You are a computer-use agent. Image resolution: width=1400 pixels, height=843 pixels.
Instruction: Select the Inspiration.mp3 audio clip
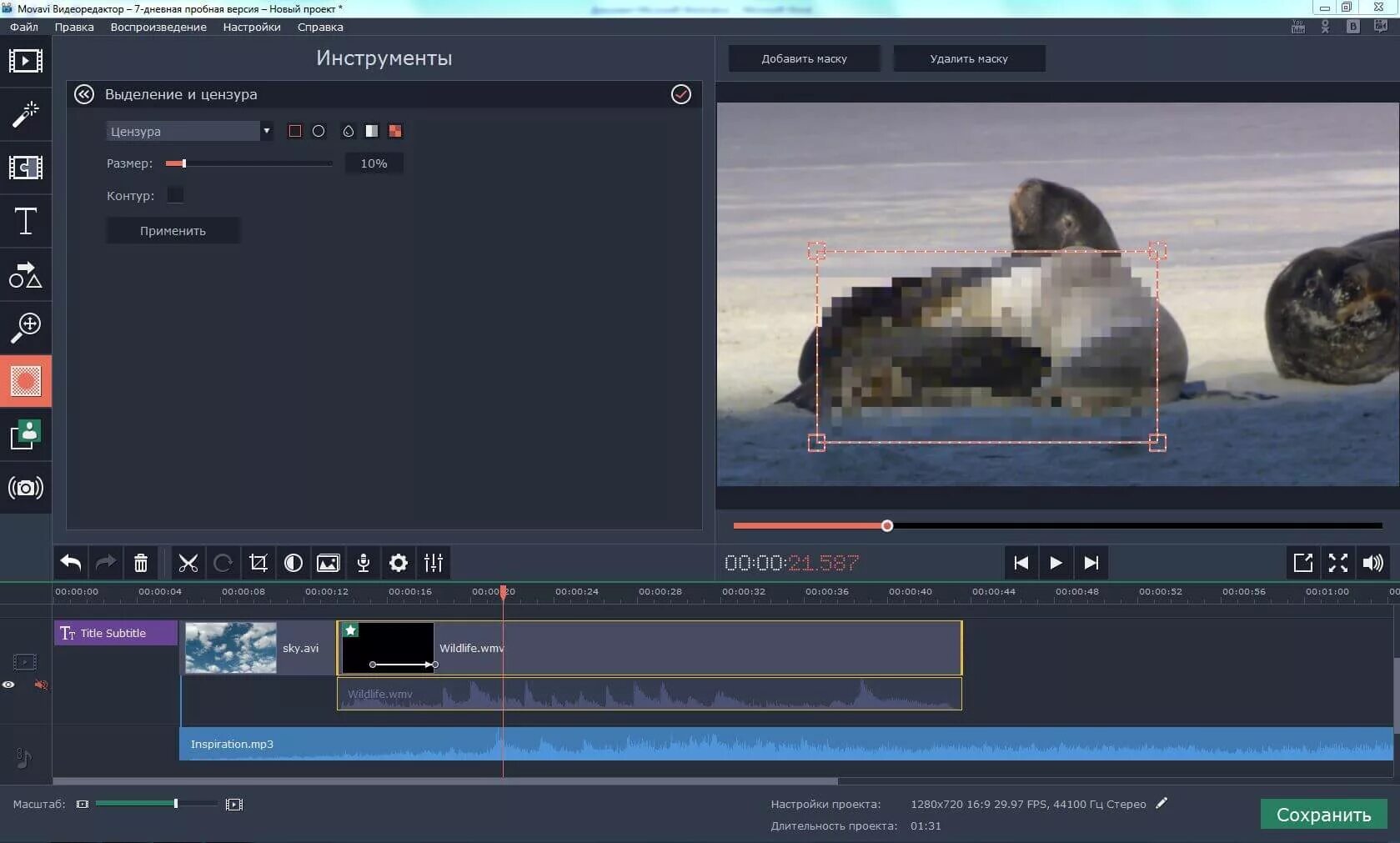click(785, 744)
